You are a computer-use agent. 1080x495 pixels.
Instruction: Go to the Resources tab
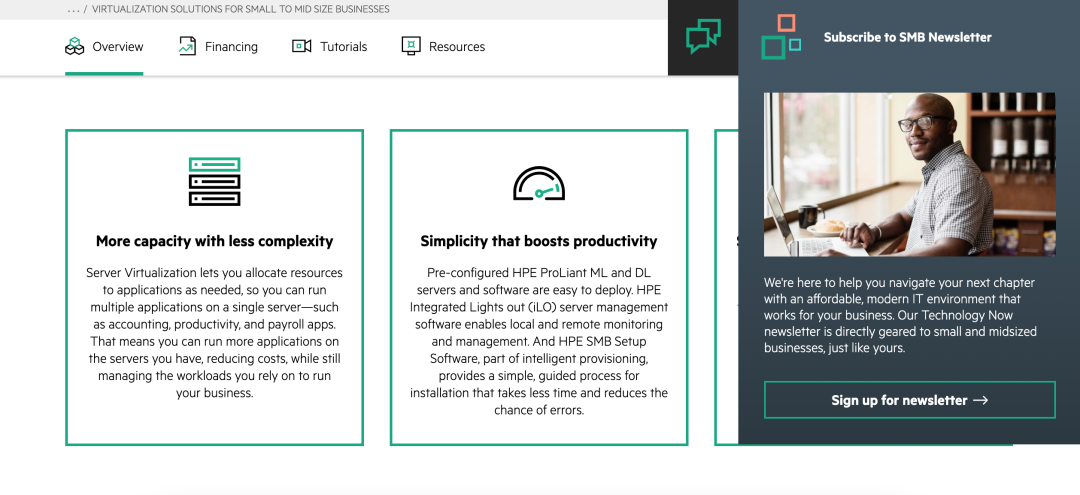tap(443, 47)
